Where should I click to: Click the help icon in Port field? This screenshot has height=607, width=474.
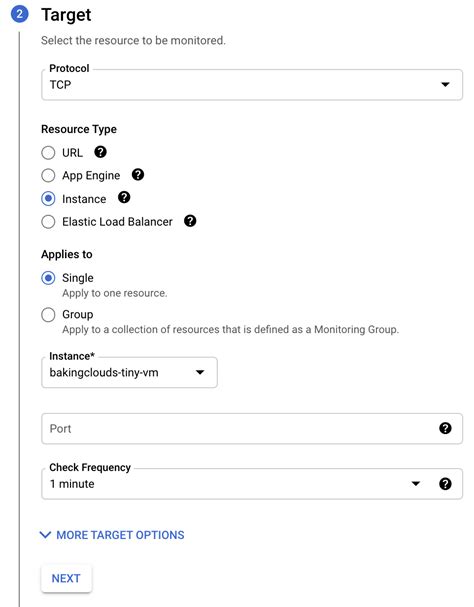coord(445,428)
